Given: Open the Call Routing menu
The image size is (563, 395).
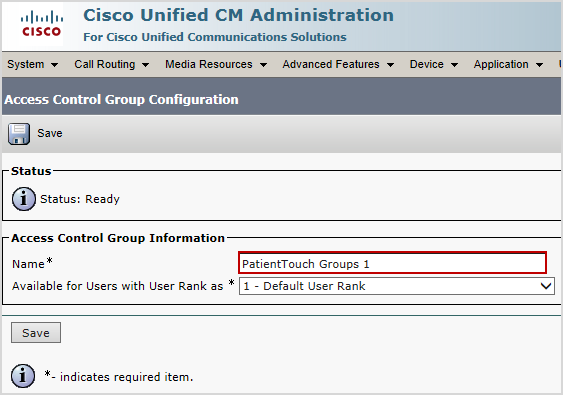Looking at the screenshot, I should pyautogui.click(x=111, y=64).
